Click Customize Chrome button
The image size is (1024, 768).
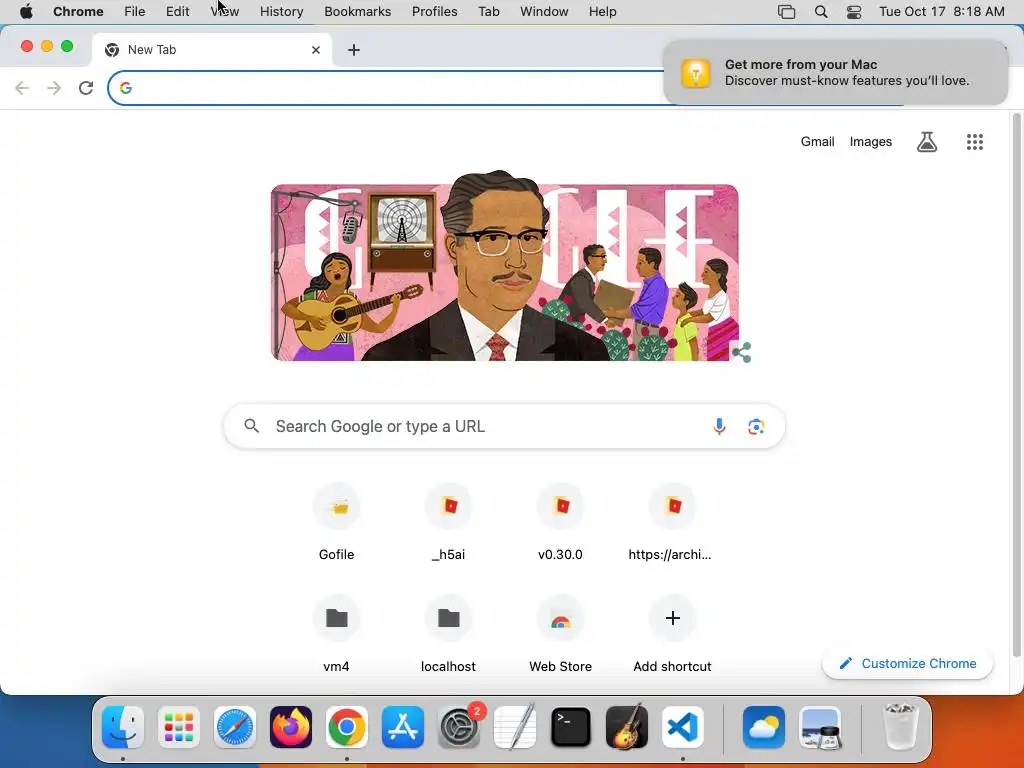coord(908,664)
